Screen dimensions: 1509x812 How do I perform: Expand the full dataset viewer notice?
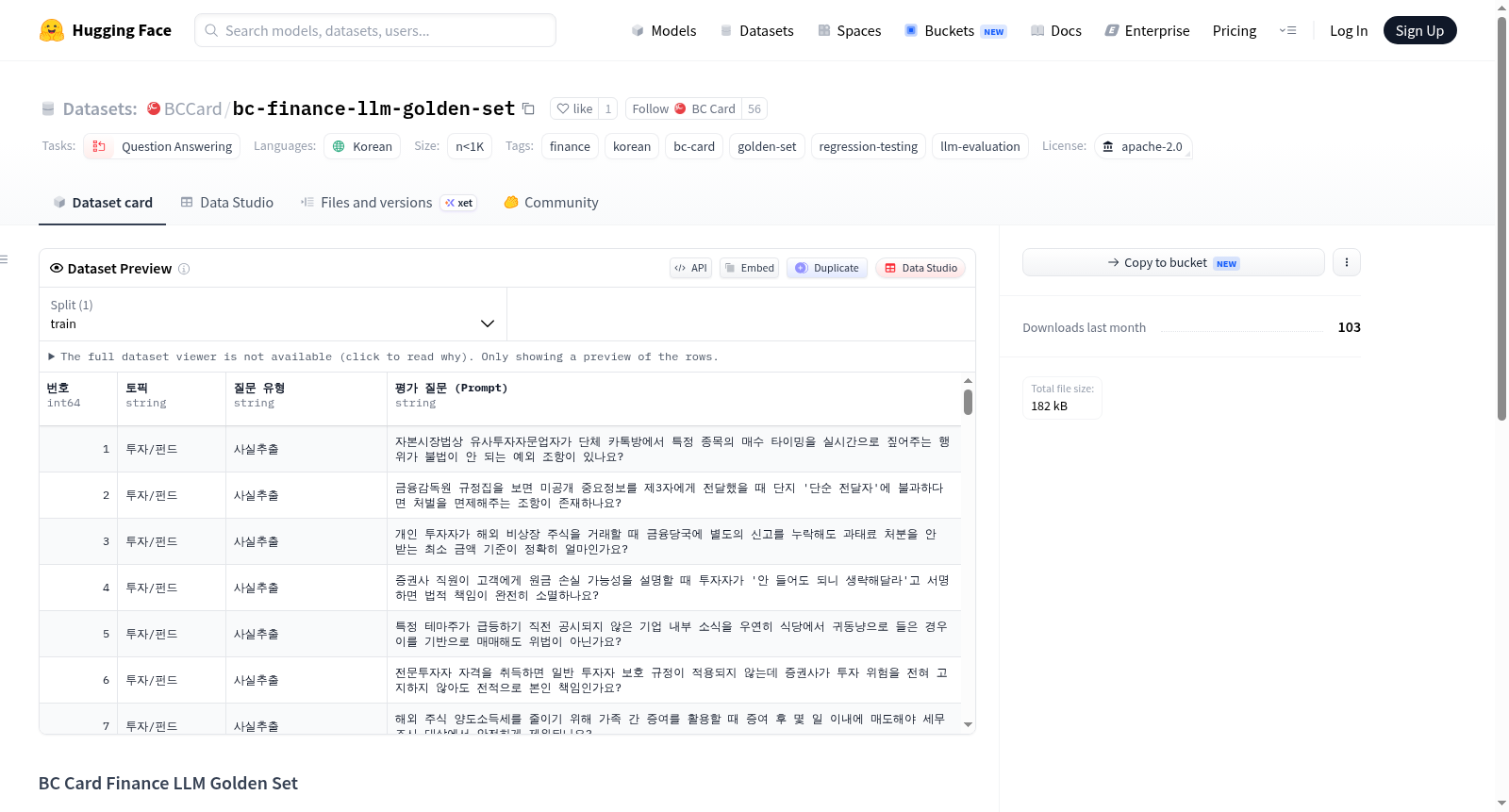pos(383,356)
